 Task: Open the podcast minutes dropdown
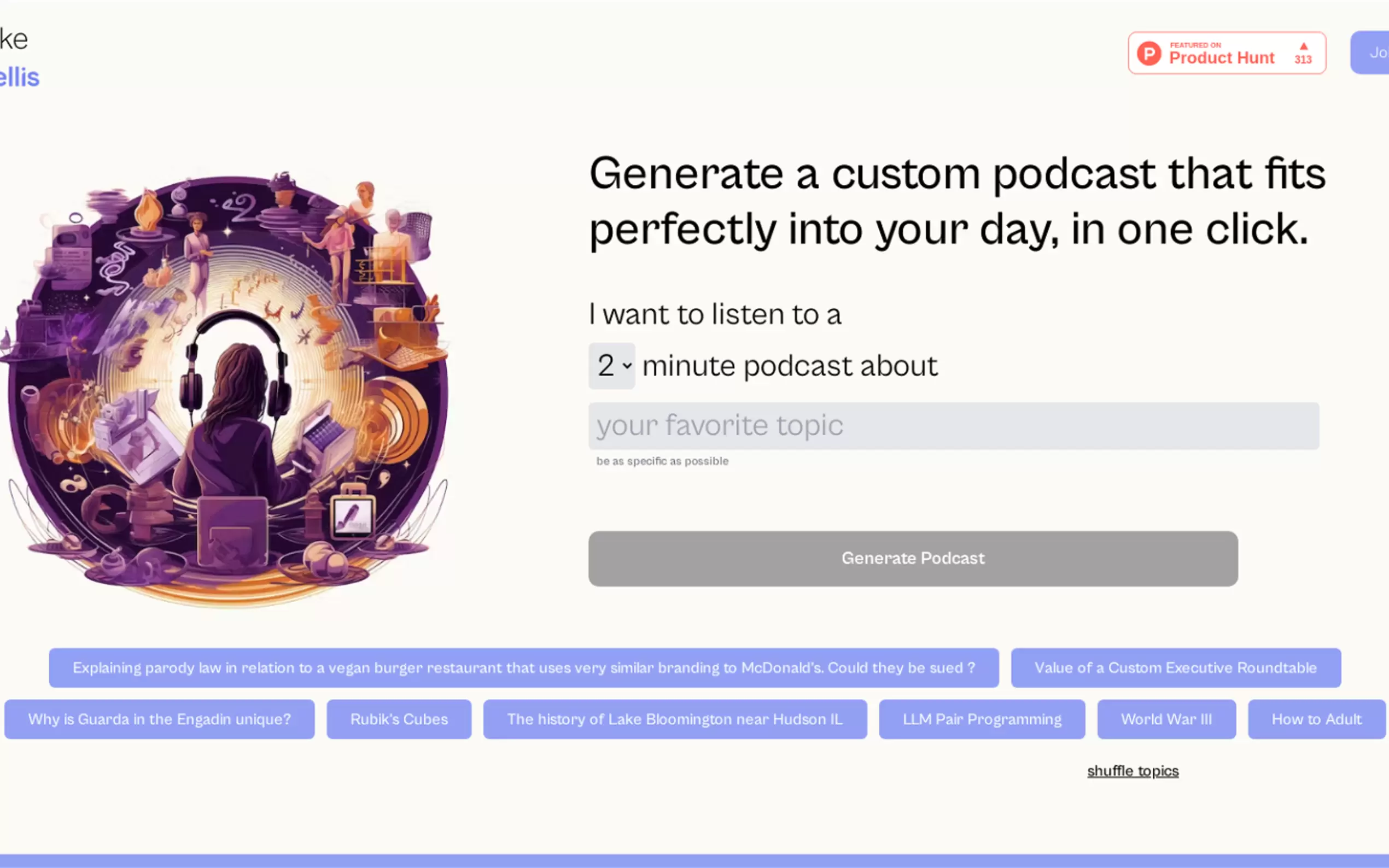[612, 366]
